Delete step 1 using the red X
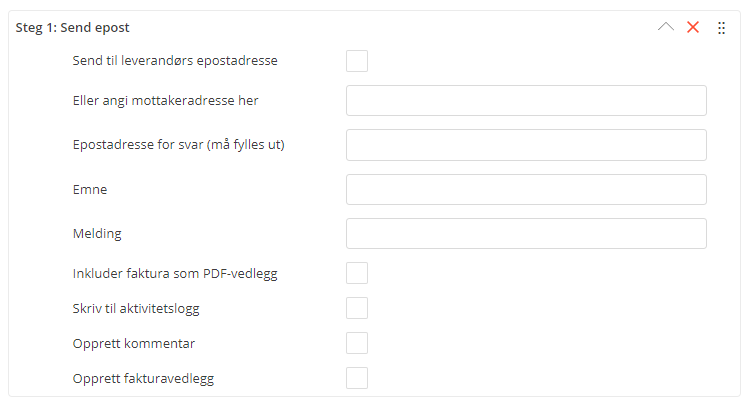Viewport: 750px width, 410px height. click(x=693, y=28)
